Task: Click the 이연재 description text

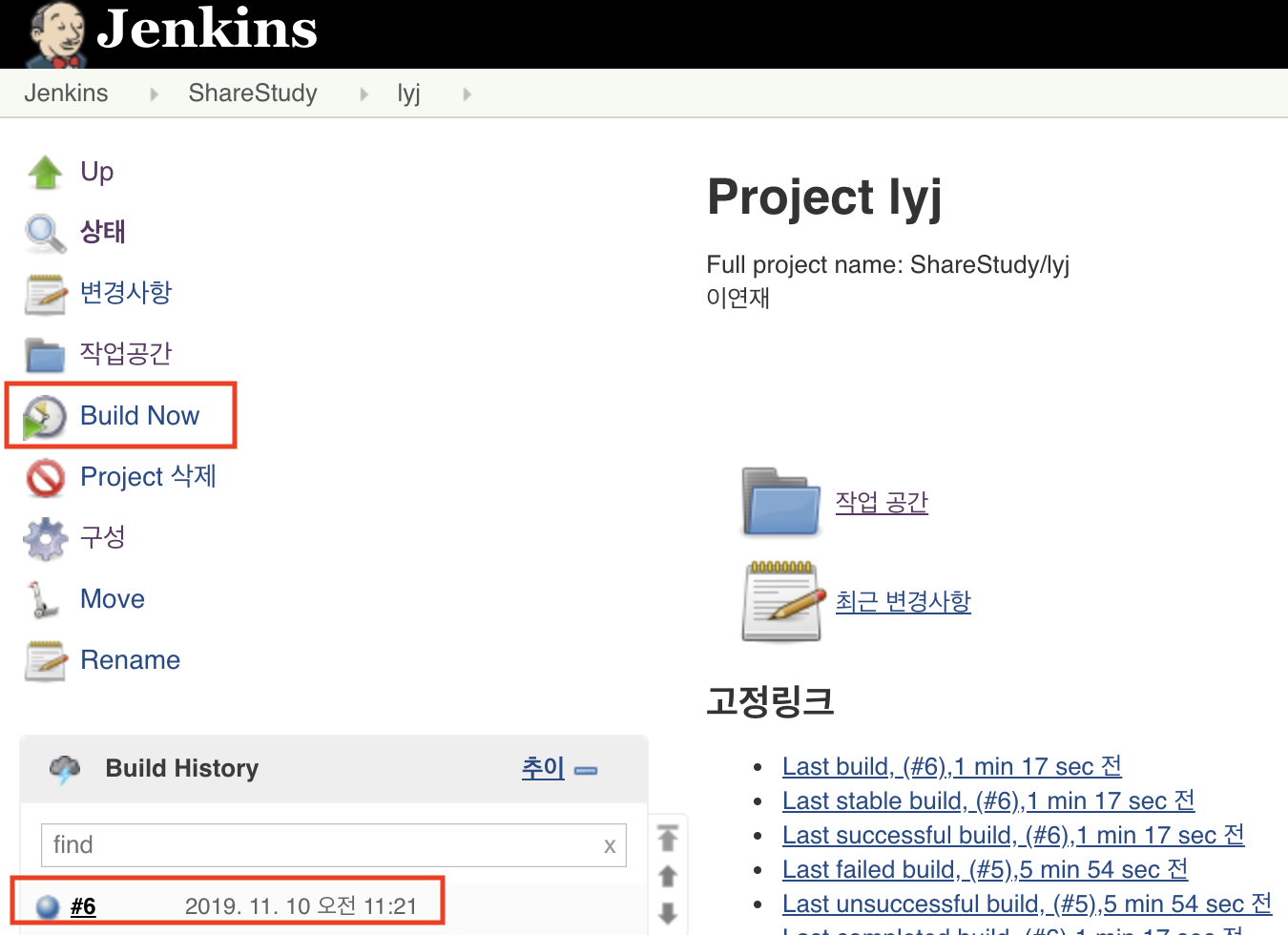Action: click(738, 298)
